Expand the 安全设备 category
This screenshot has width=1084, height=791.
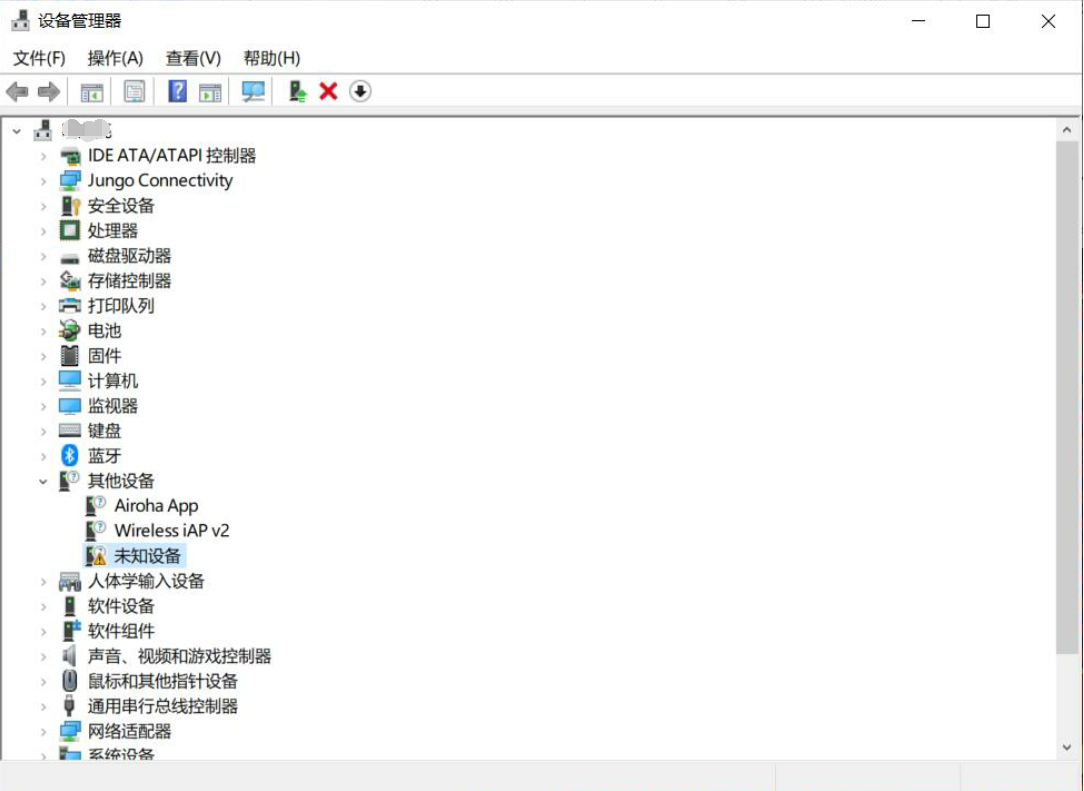(43, 206)
